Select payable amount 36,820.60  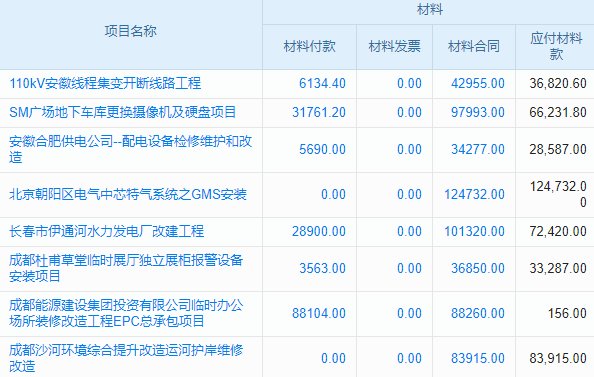coord(558,83)
